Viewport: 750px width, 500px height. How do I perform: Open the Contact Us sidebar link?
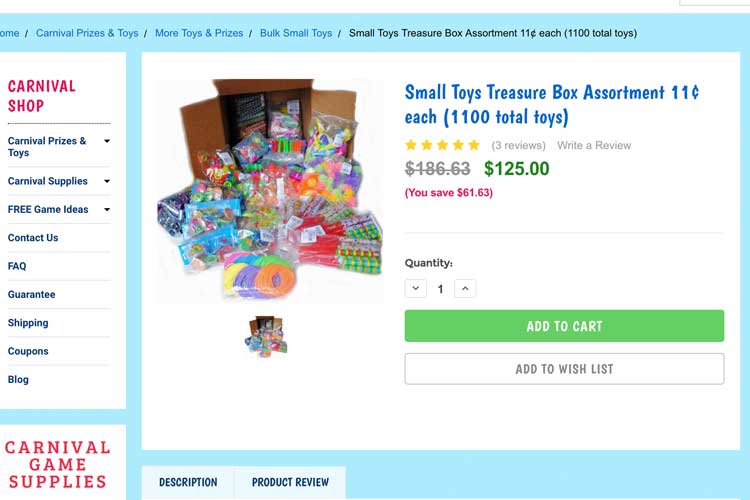pos(33,238)
